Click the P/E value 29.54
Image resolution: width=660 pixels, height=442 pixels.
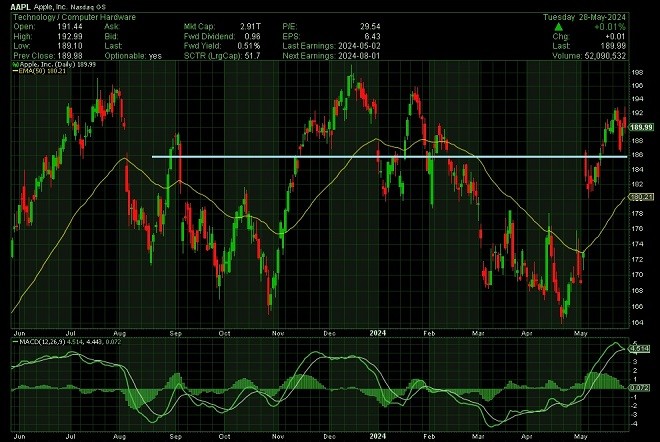pyautogui.click(x=370, y=27)
